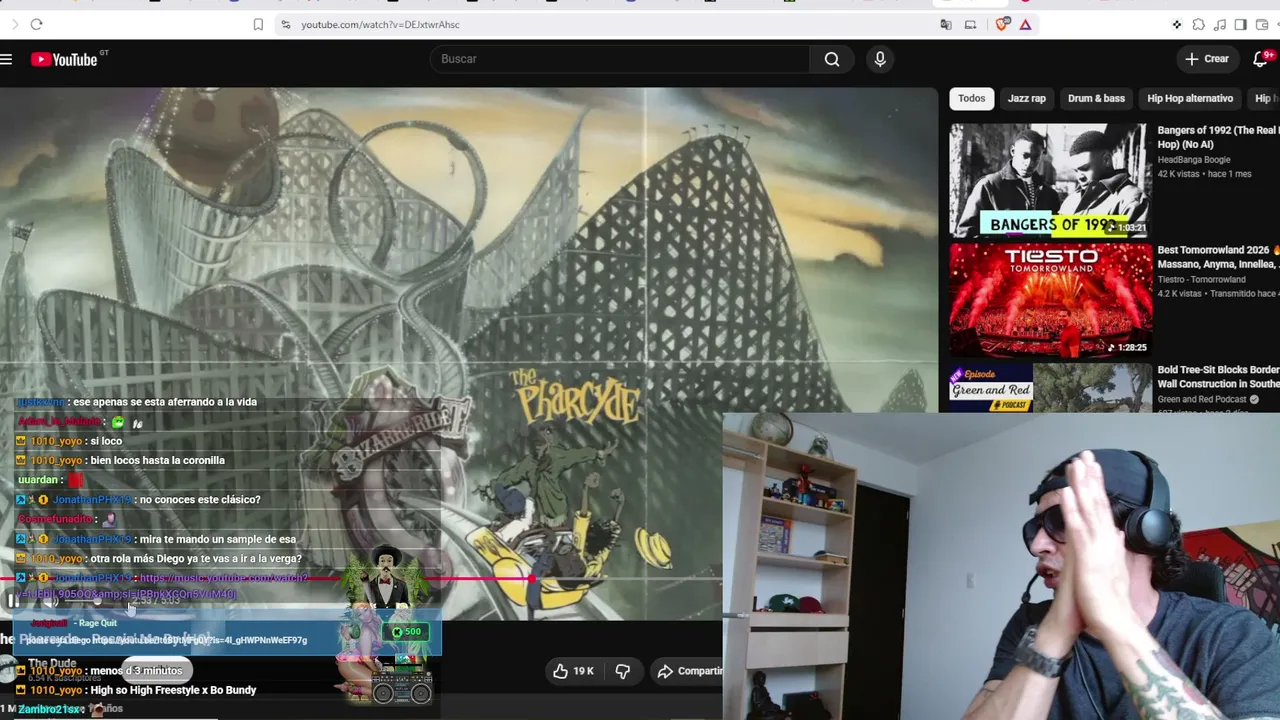1280x720 pixels.
Task: Open the YouTube guide hamburger menu
Action: click(x=6, y=60)
